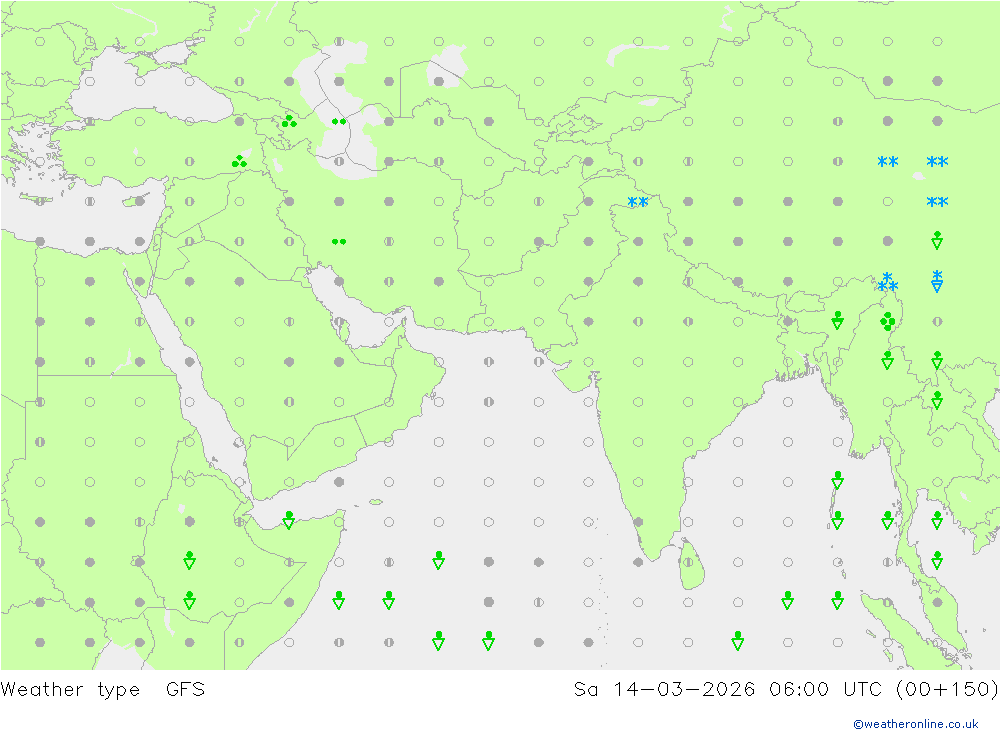Select the grey overcast circle on Cyprus

[x=140, y=202]
